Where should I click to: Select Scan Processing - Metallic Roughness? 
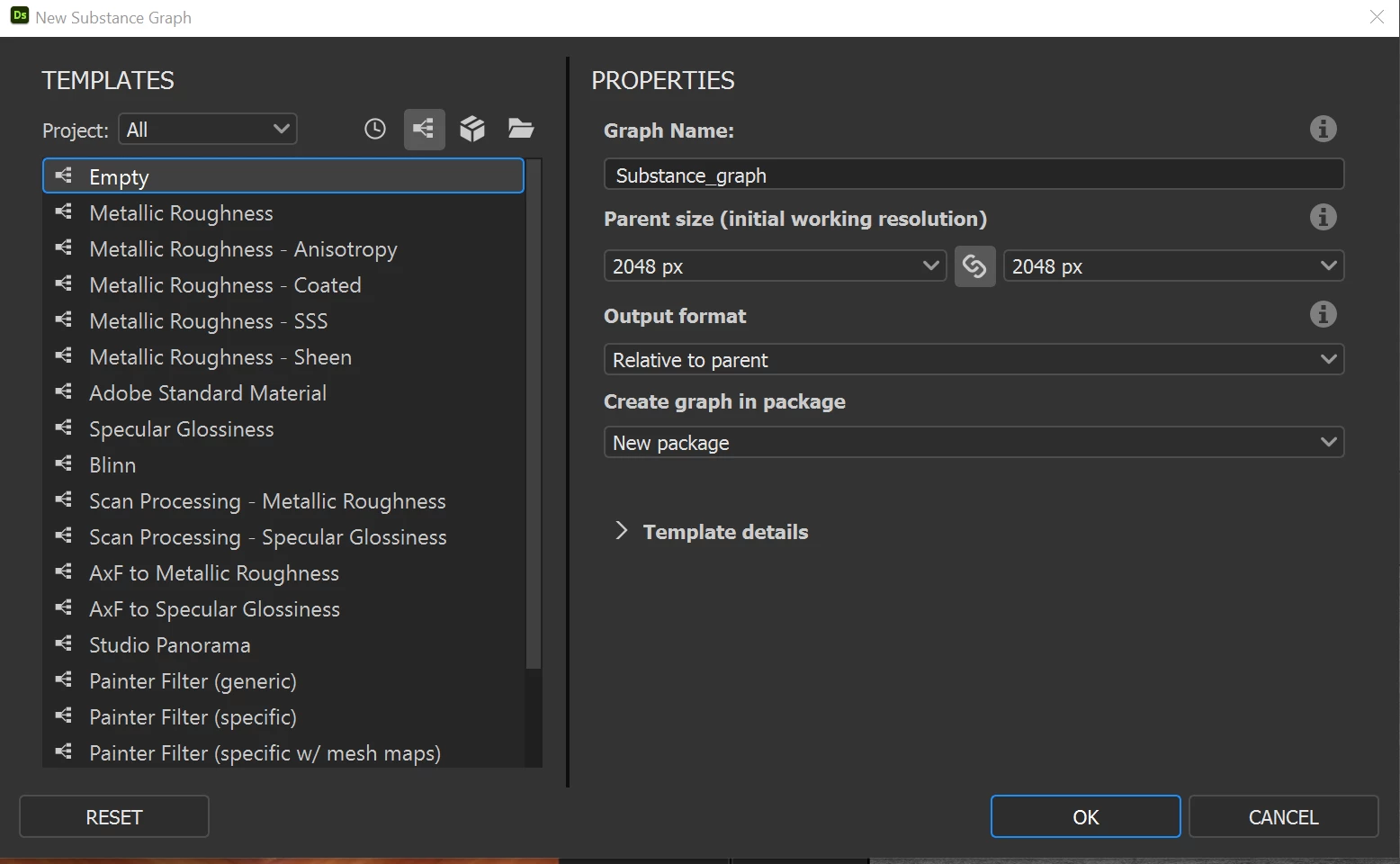(x=283, y=500)
